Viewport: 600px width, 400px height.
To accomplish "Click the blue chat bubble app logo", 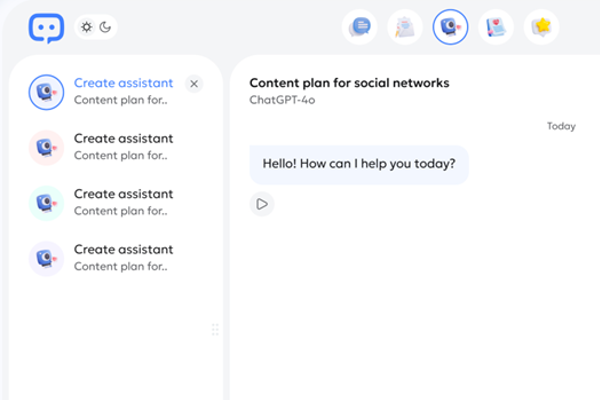I will [46, 27].
